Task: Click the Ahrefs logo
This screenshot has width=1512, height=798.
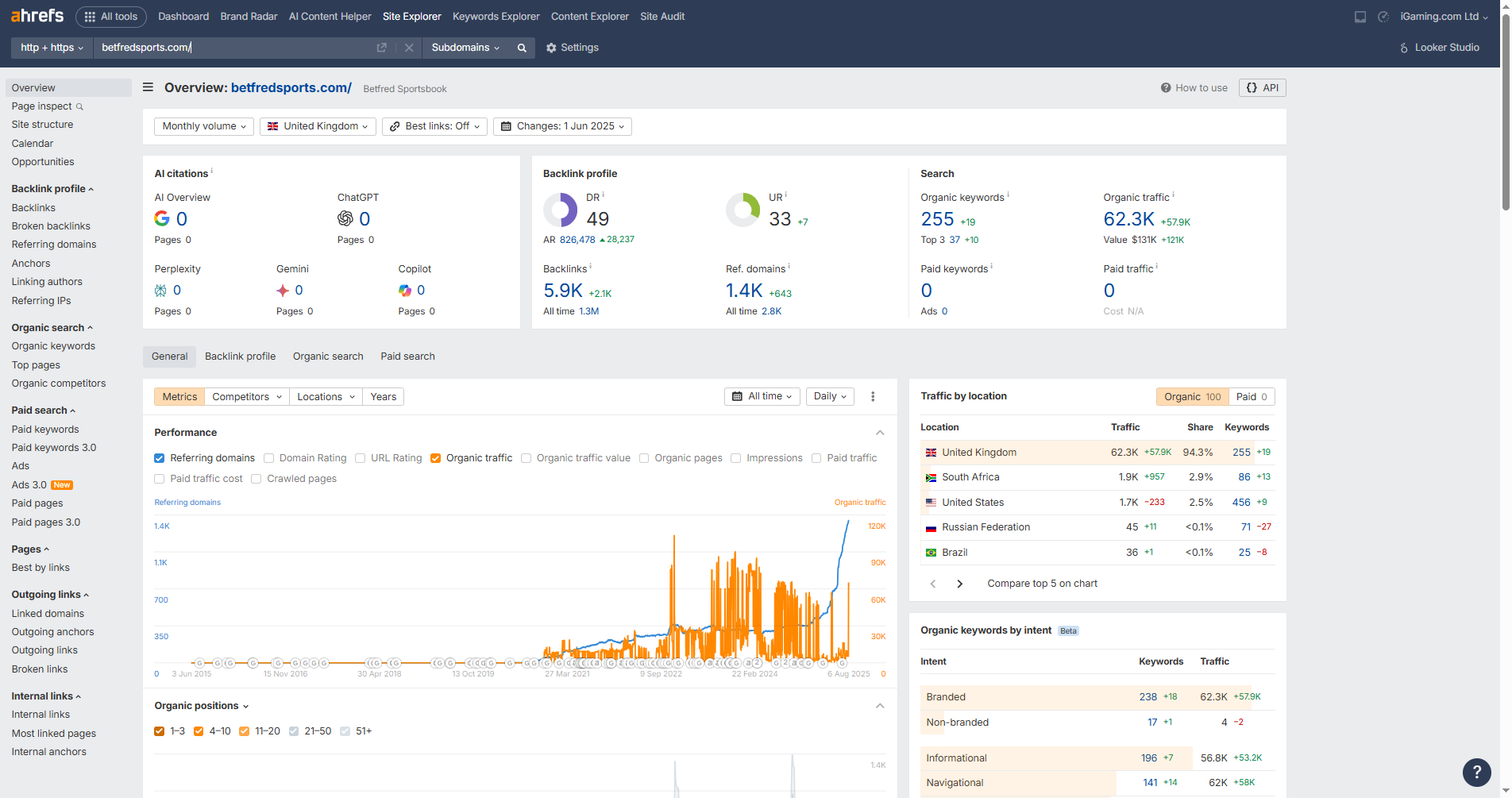Action: point(37,16)
